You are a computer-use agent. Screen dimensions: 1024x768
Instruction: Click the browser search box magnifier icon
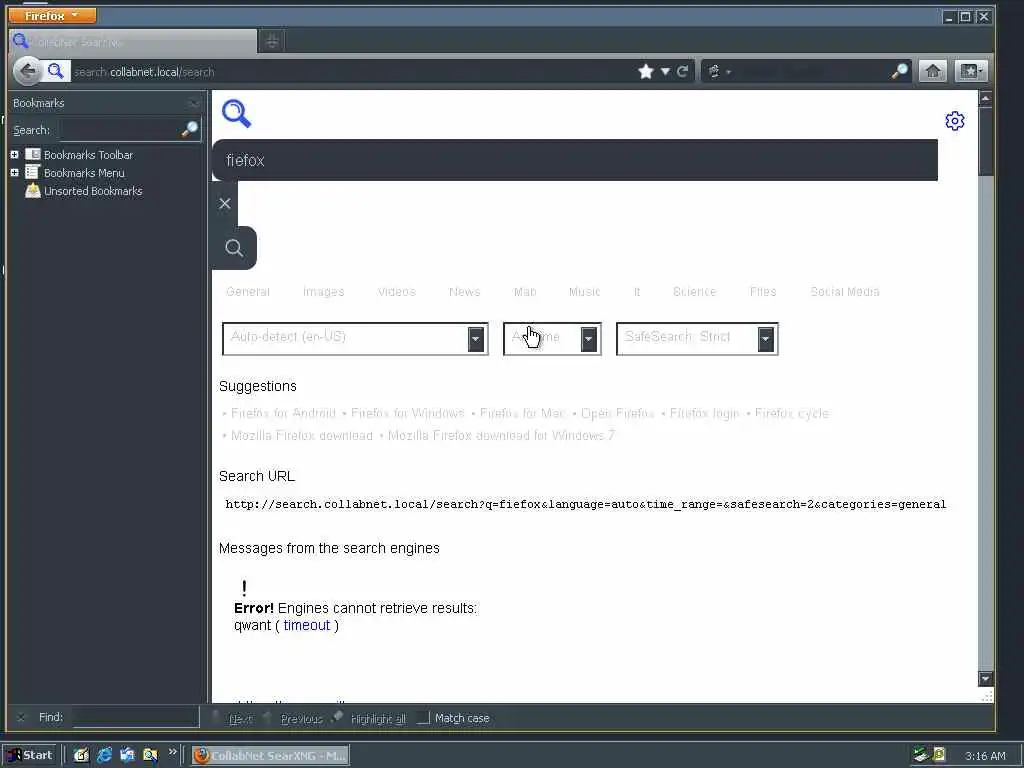(x=899, y=71)
